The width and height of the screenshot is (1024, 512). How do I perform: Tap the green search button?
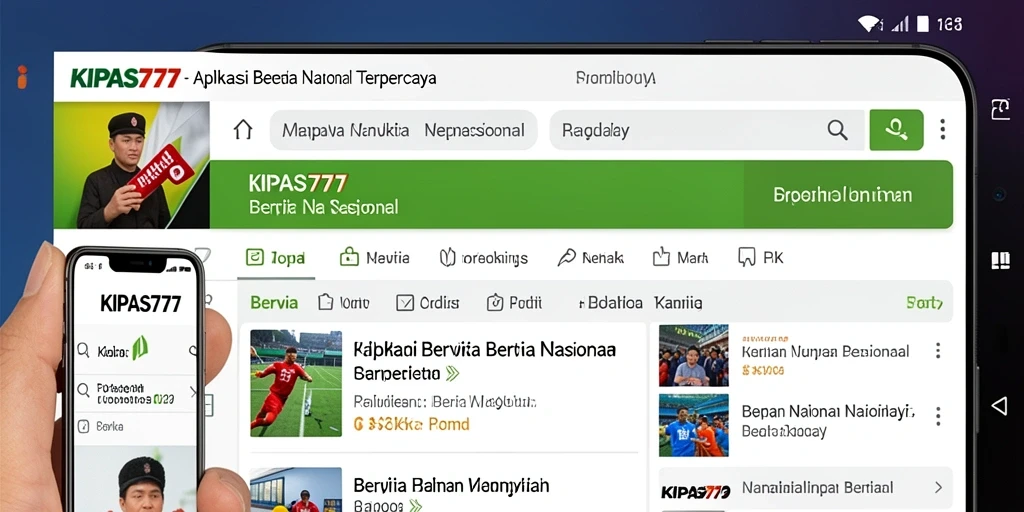pos(896,130)
